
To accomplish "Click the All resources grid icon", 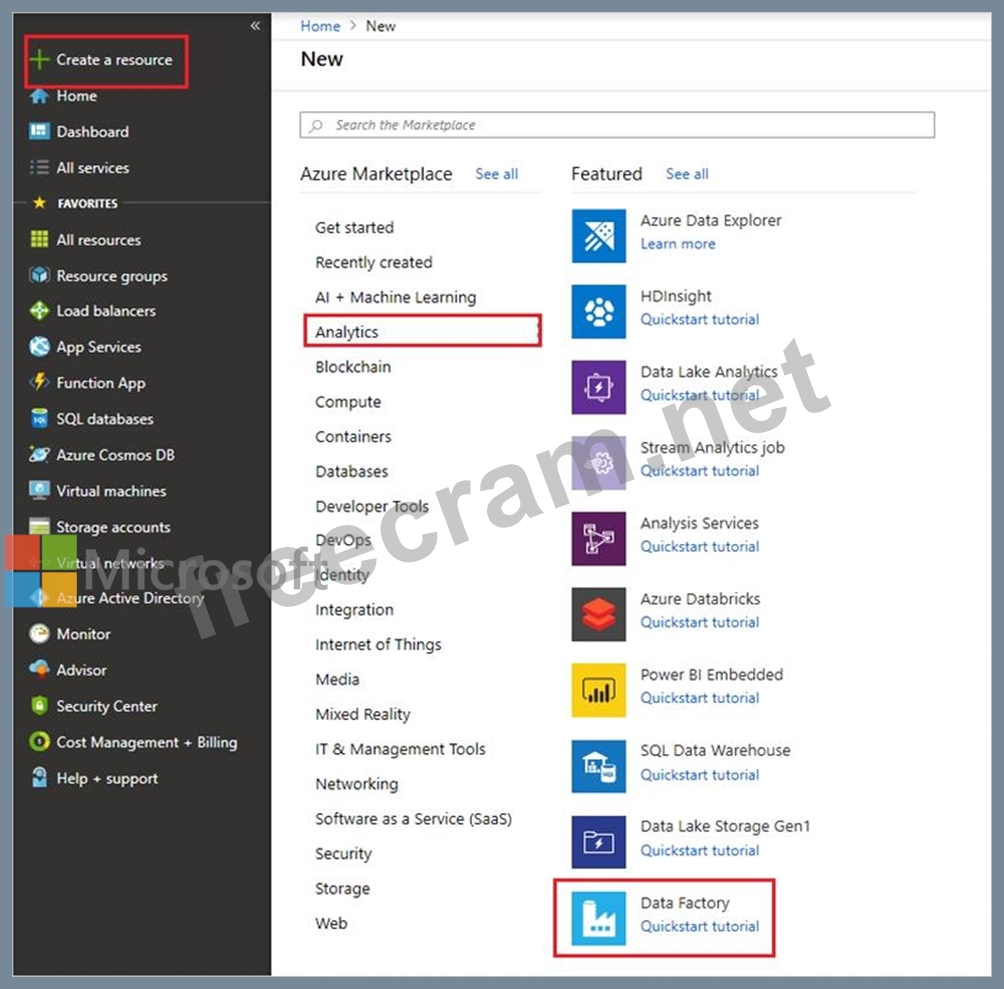I will click(39, 239).
